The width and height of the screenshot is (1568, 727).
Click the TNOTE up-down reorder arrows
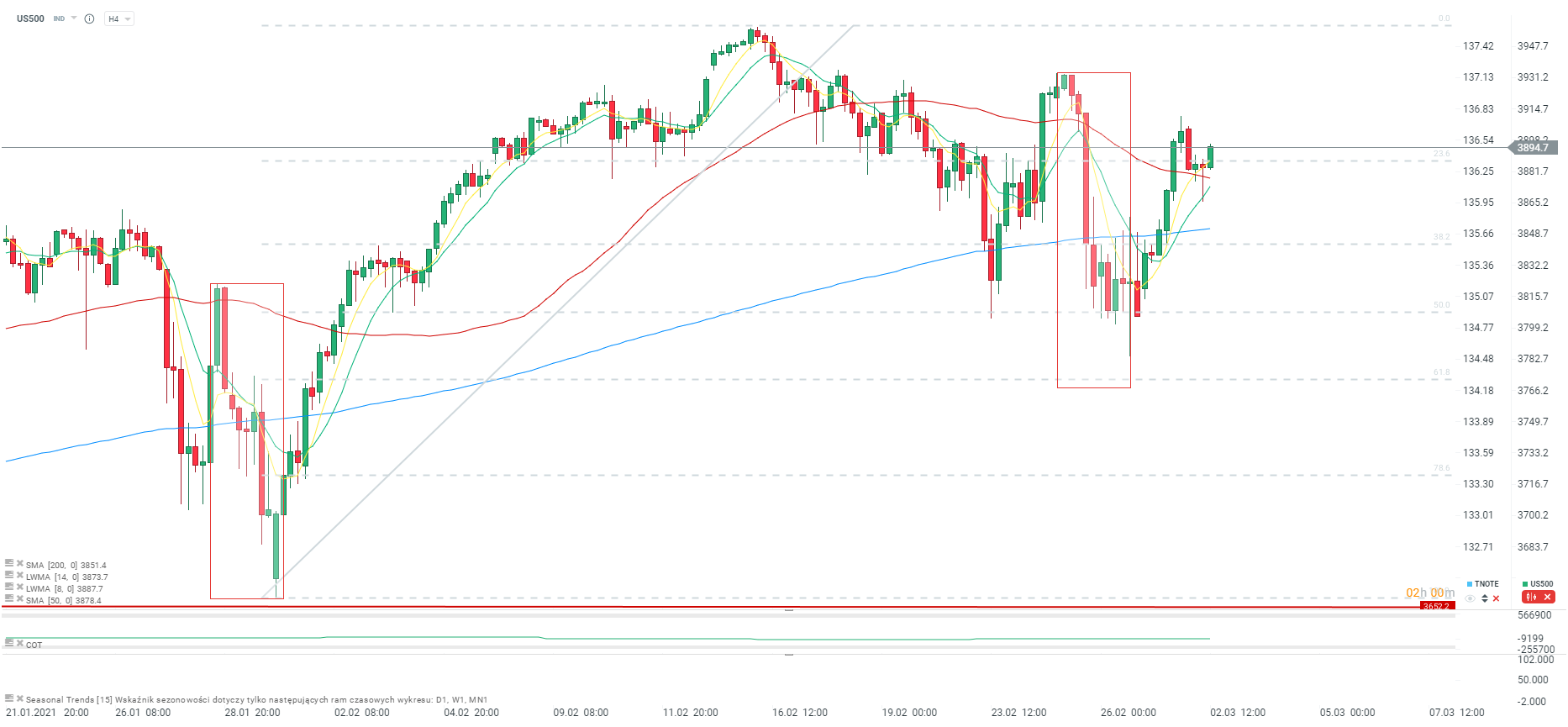[1485, 598]
